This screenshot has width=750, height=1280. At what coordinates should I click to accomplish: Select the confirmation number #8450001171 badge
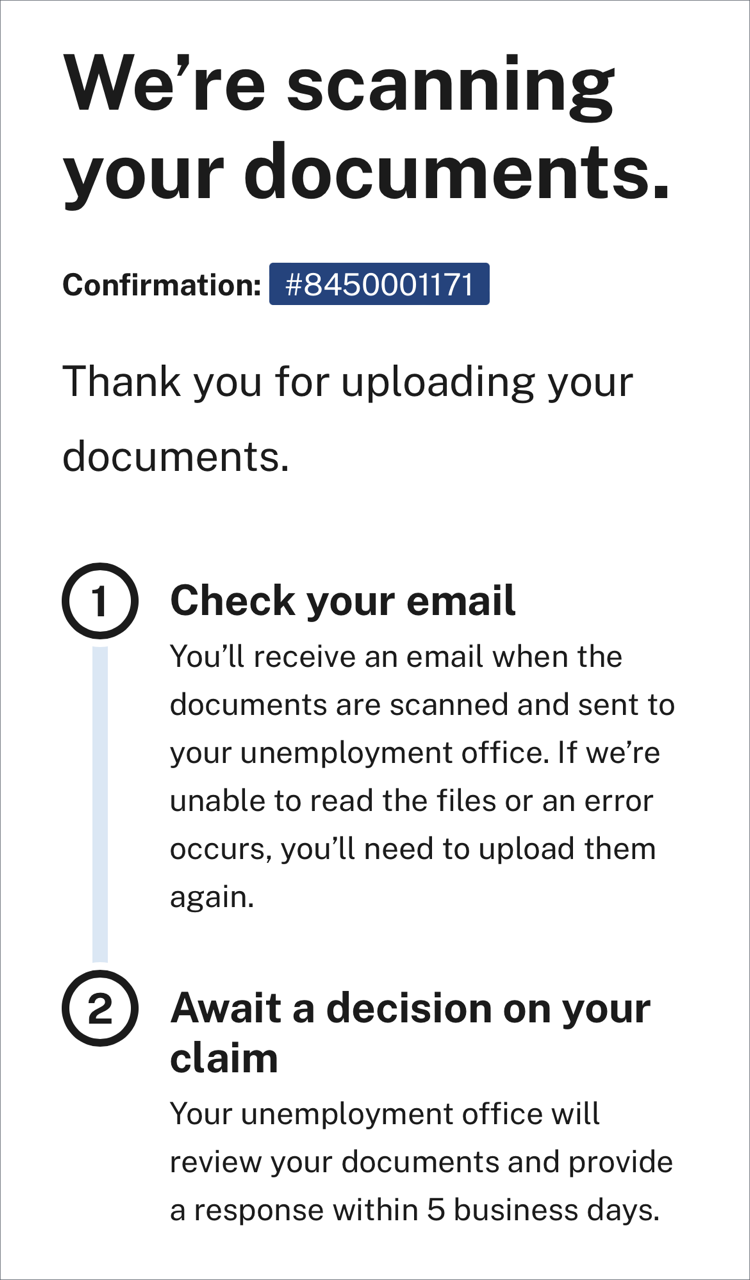pyautogui.click(x=379, y=284)
